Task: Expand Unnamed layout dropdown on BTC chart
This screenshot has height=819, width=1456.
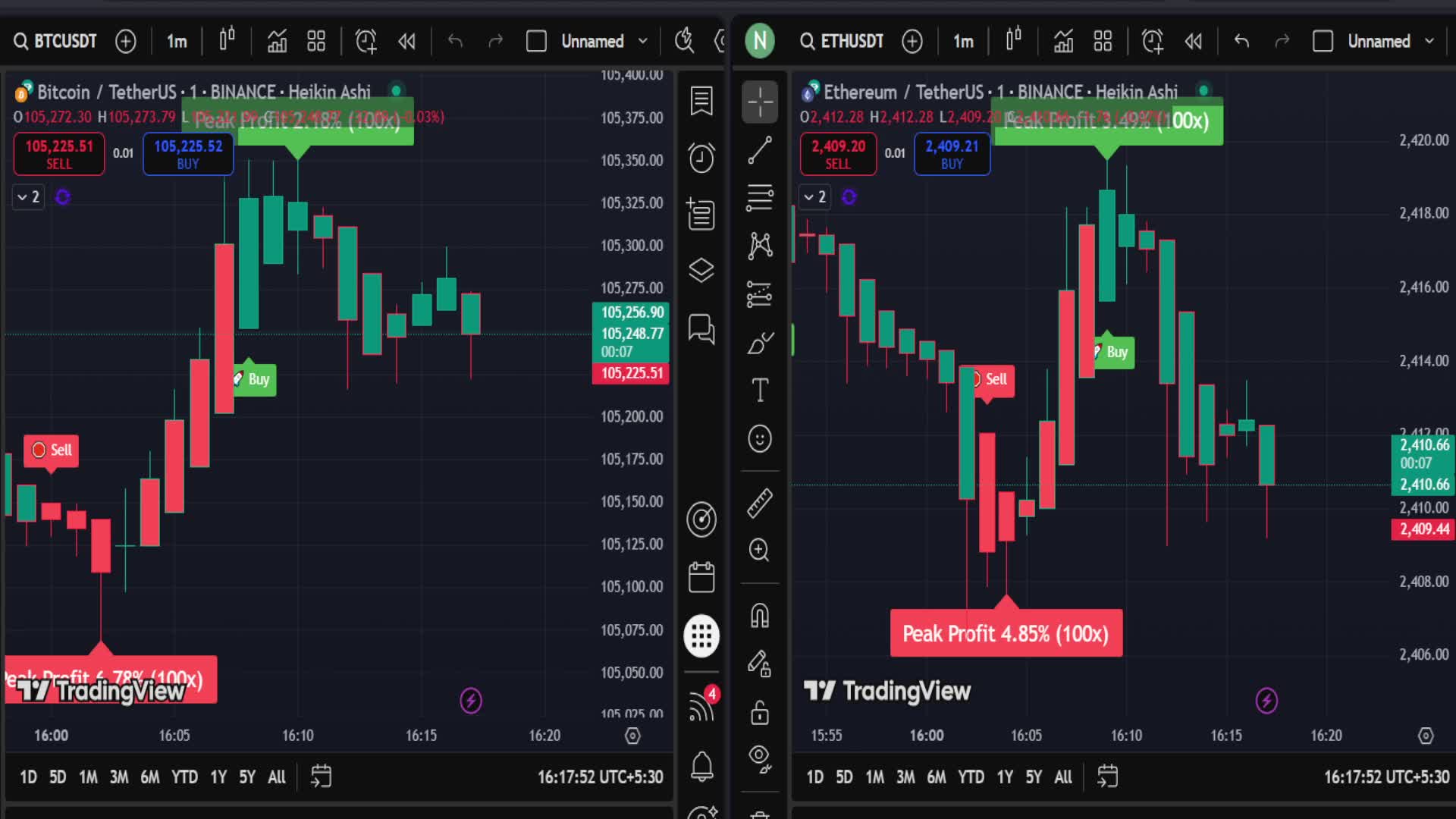Action: pyautogui.click(x=643, y=41)
